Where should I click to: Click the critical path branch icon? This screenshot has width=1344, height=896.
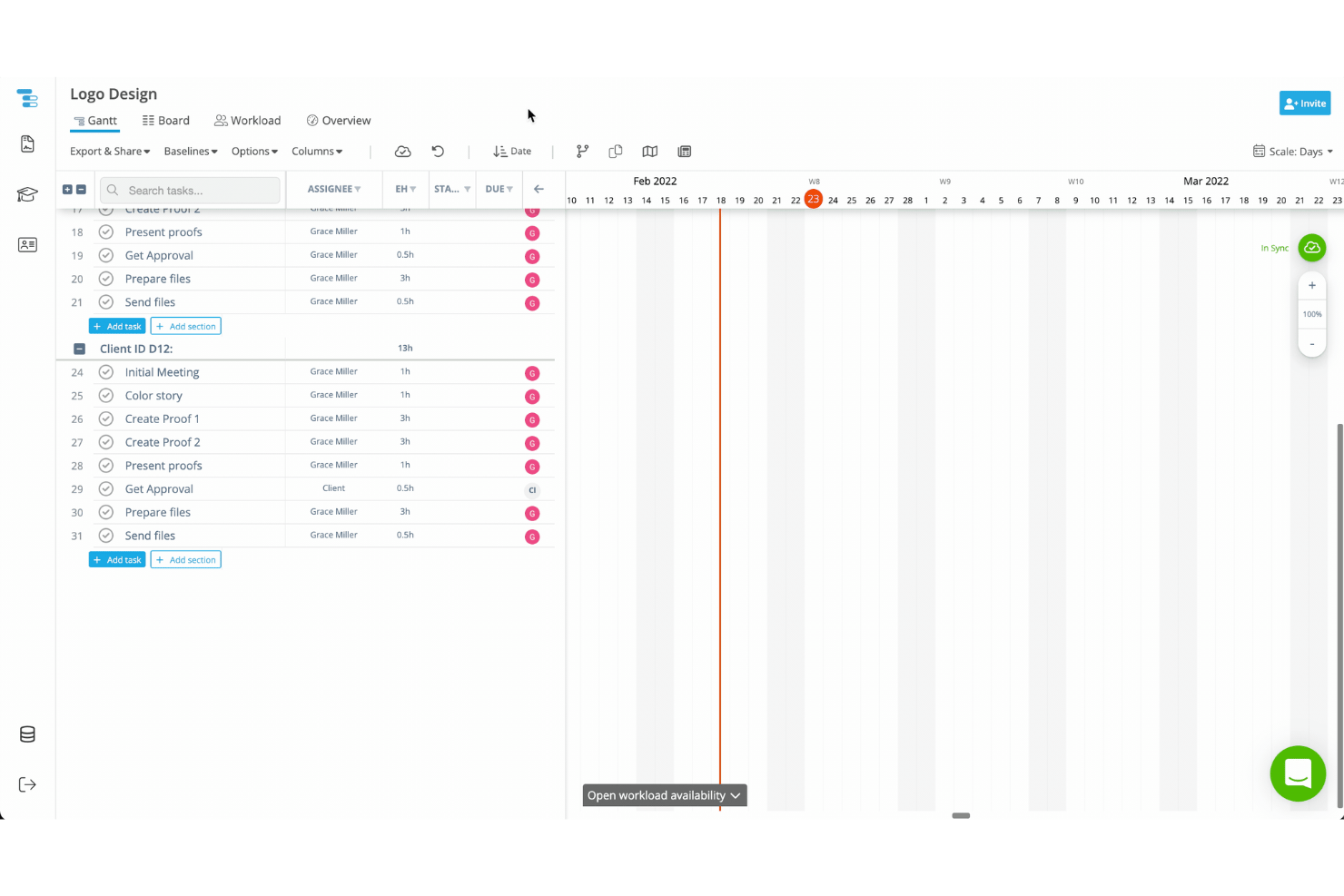[582, 152]
